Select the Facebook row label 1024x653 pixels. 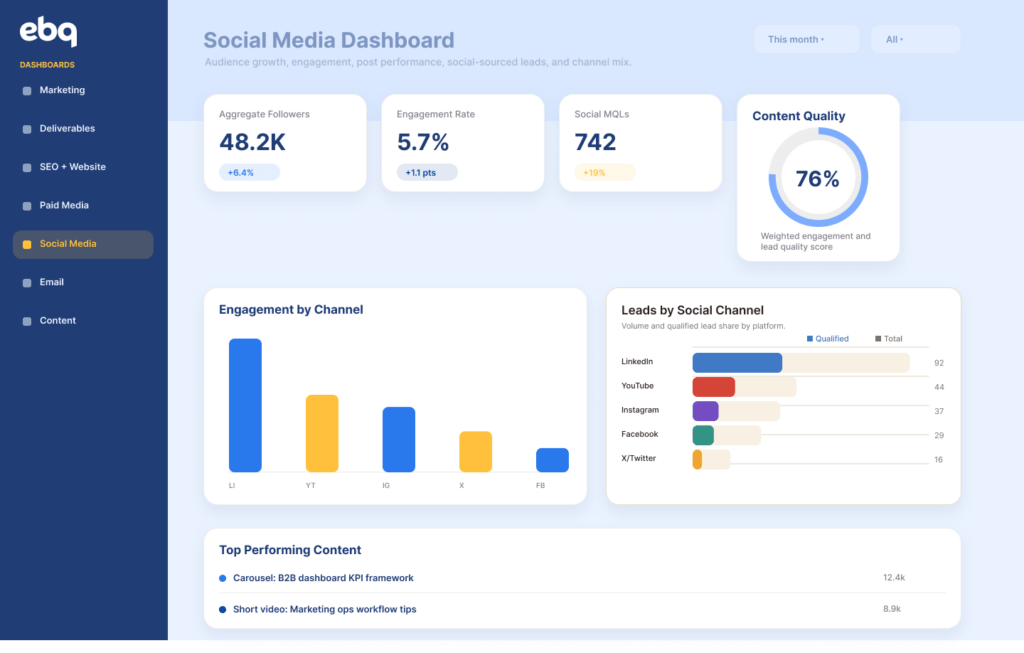[639, 434]
